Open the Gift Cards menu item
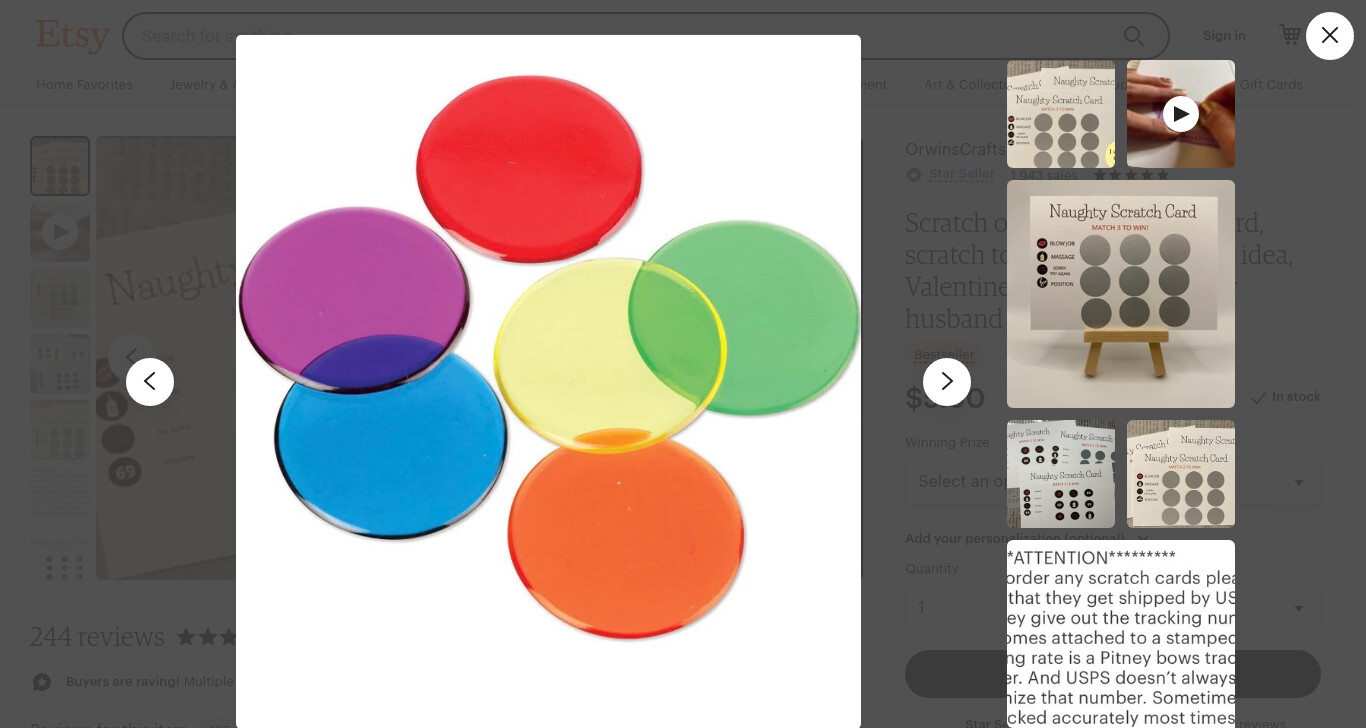1366x728 pixels. coord(1271,85)
